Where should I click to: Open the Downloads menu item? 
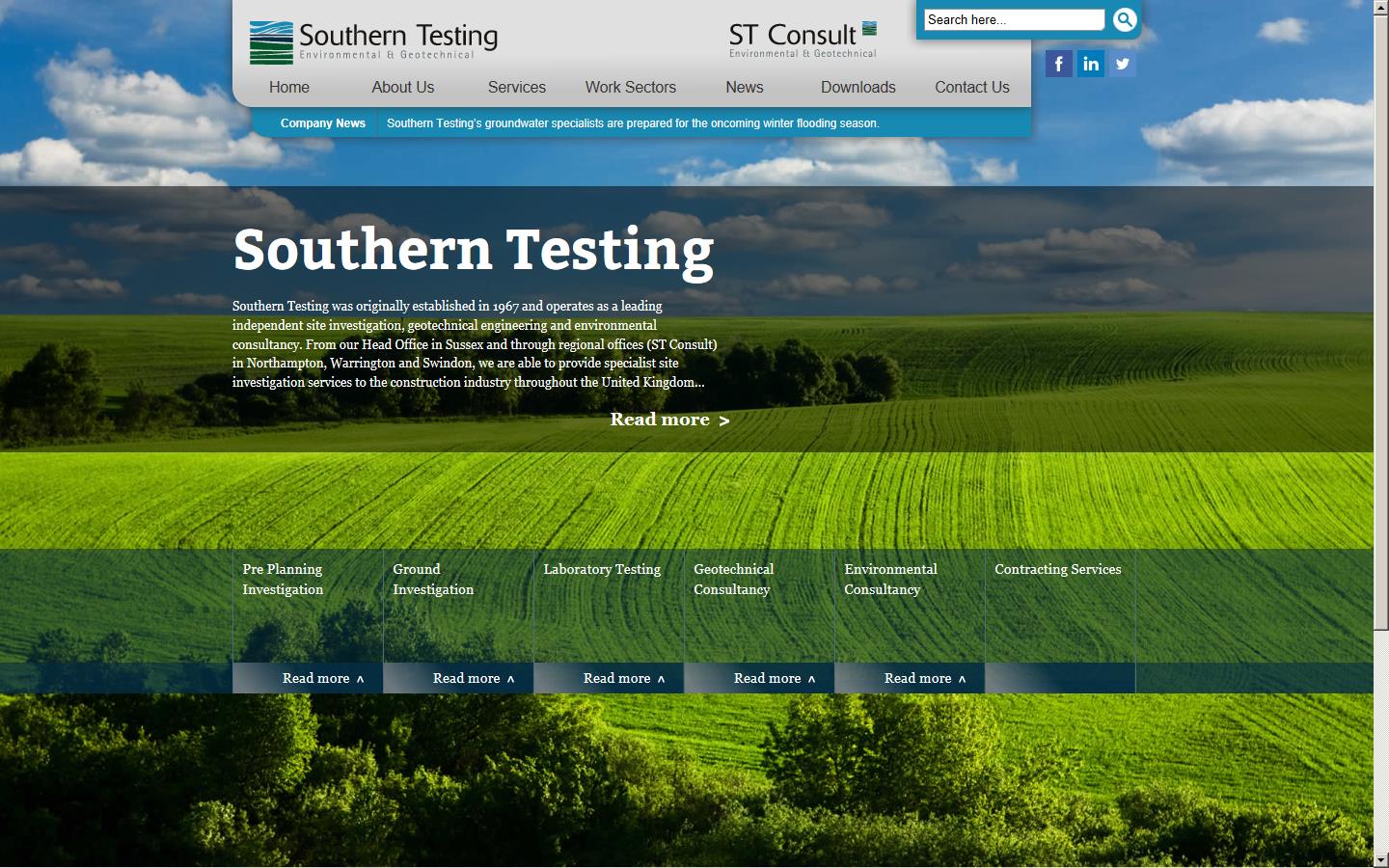[858, 87]
